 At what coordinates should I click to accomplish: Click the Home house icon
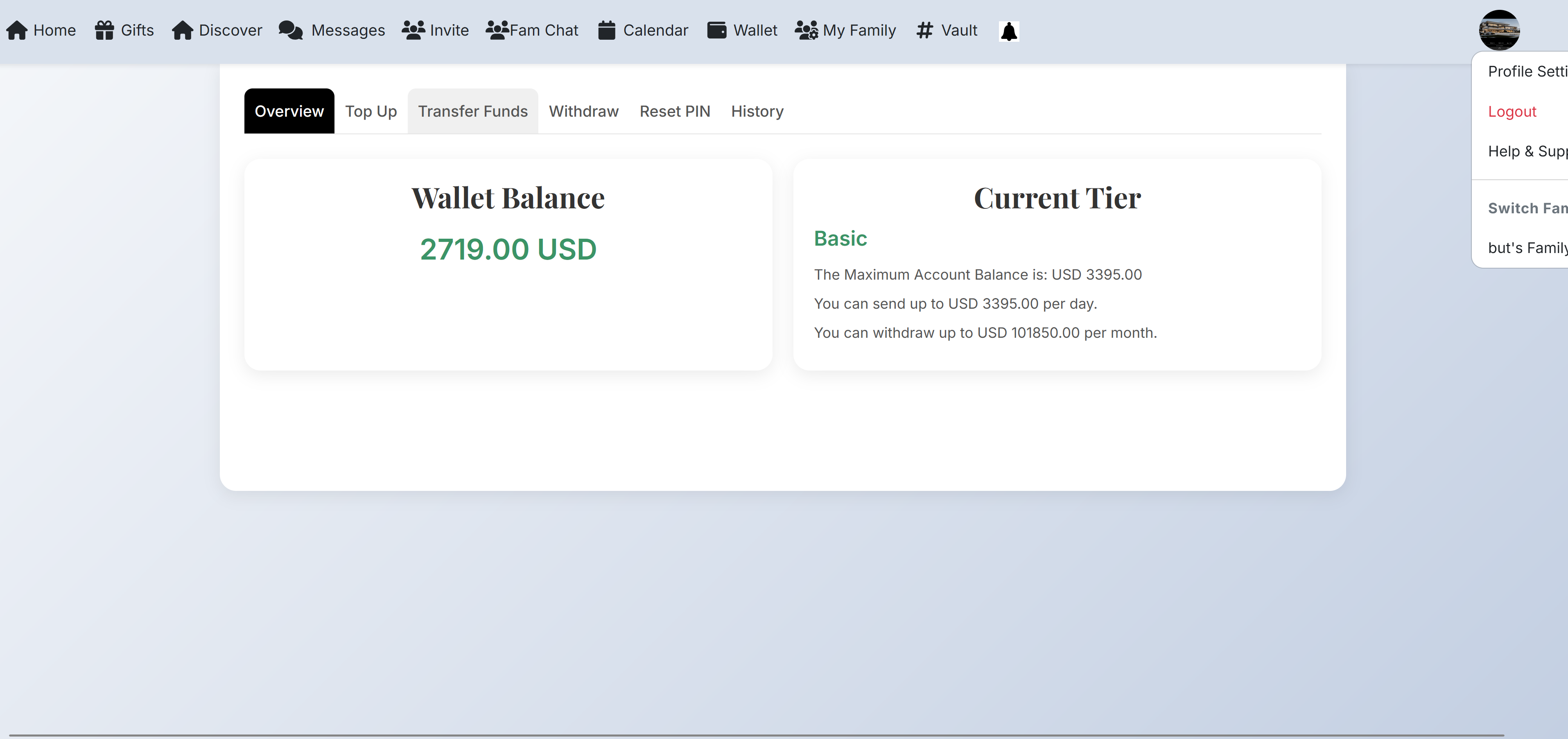pyautogui.click(x=17, y=30)
